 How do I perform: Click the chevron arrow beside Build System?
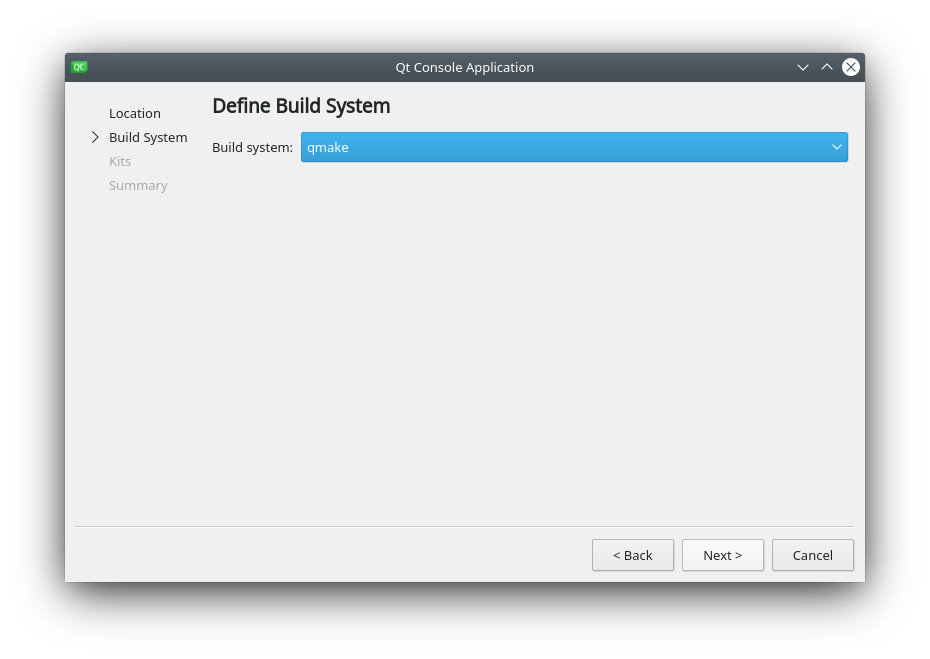(95, 137)
